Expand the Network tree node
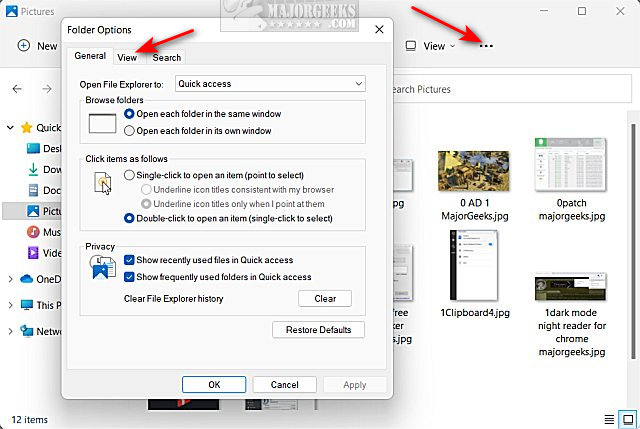This screenshot has width=640, height=429. (x=10, y=331)
